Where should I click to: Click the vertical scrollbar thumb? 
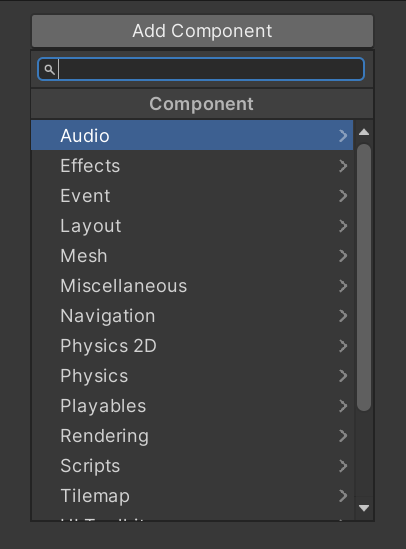coord(364,277)
